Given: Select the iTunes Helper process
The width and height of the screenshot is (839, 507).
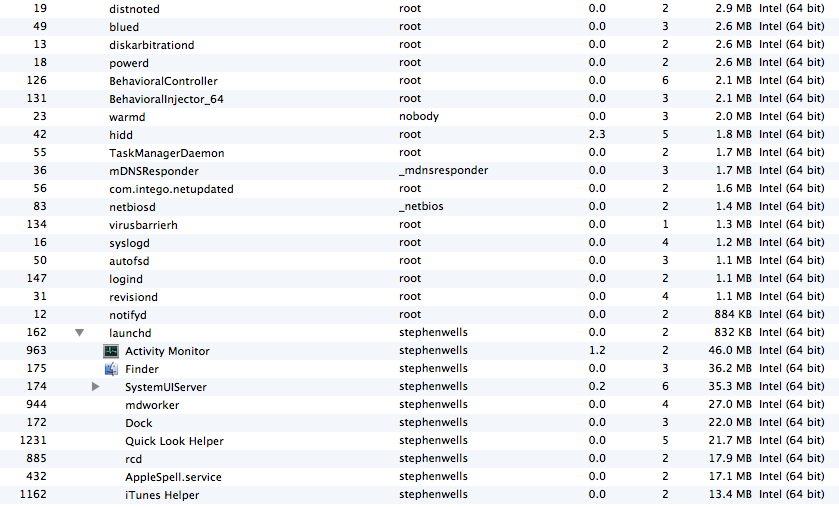Looking at the screenshot, I should pos(420,495).
